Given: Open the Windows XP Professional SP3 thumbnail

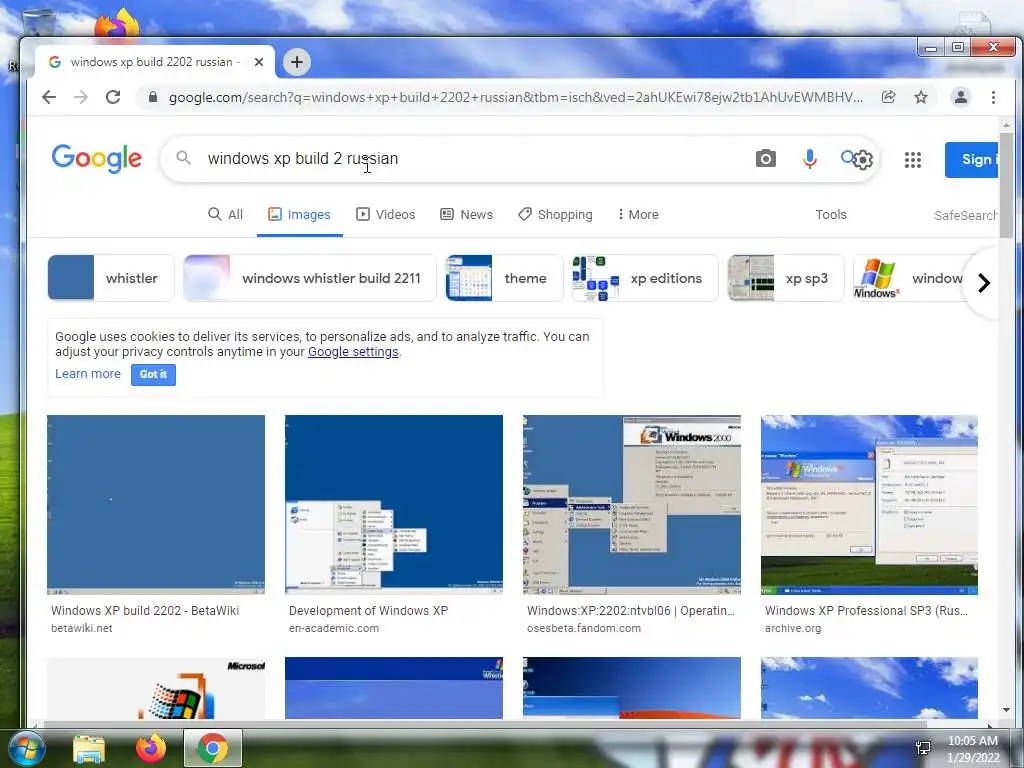Looking at the screenshot, I should pyautogui.click(x=869, y=505).
